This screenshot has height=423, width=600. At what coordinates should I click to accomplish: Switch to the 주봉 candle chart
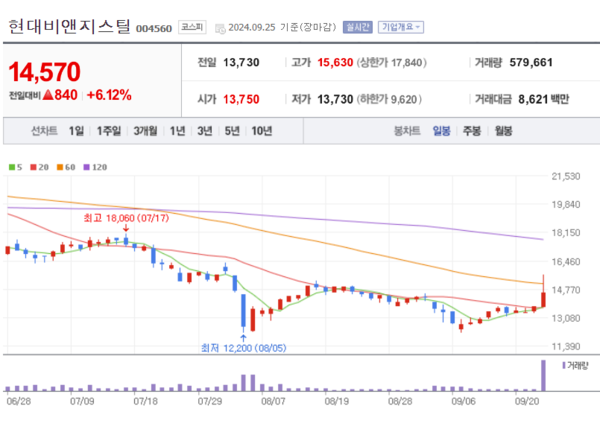tap(472, 131)
